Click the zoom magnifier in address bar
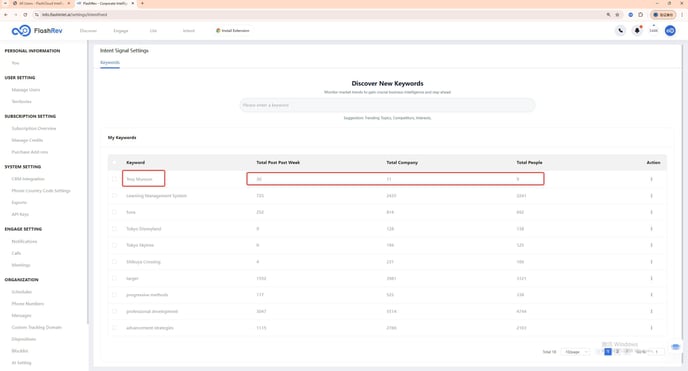Image resolution: width=688 pixels, height=371 pixels. [609, 14]
